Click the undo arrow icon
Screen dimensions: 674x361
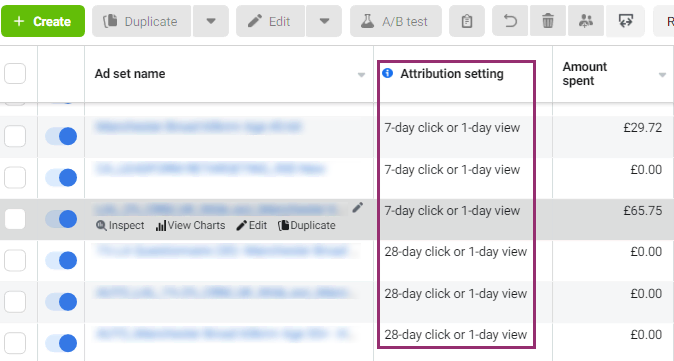tap(510, 21)
